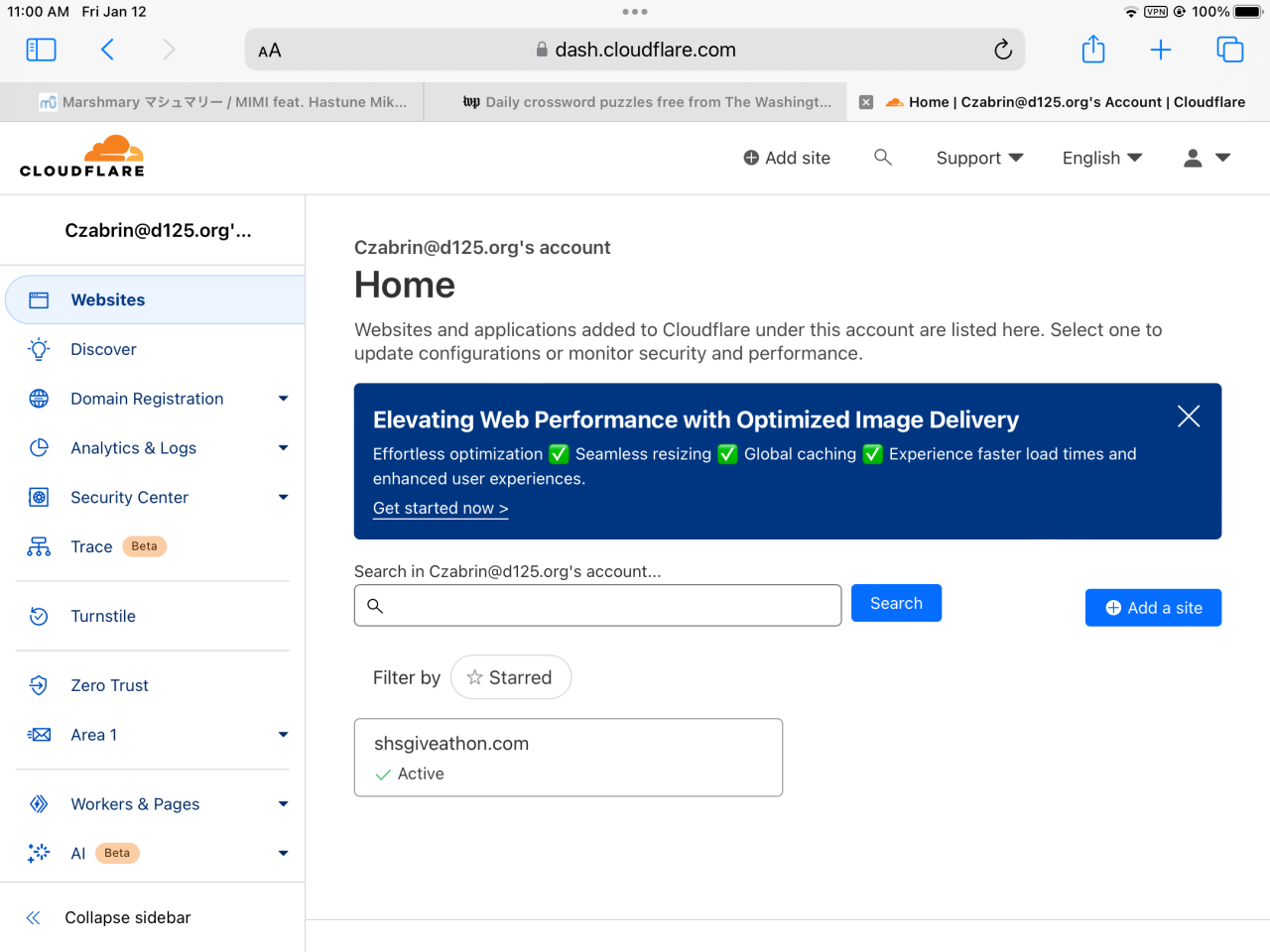Image resolution: width=1270 pixels, height=952 pixels.
Task: Click the Trace network icon
Action: (x=39, y=546)
